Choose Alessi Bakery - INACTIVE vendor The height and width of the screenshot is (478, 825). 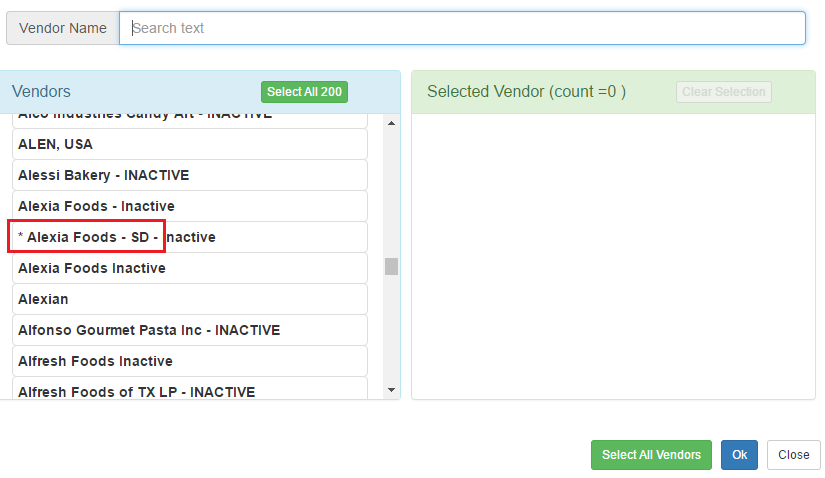pyautogui.click(x=190, y=175)
